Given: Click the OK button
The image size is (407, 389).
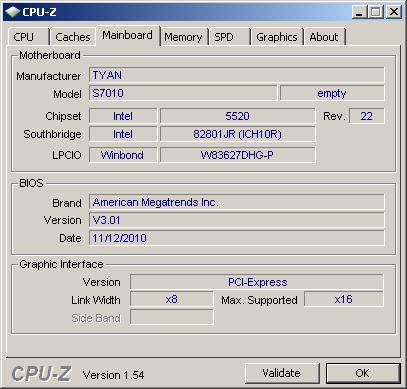Looking at the screenshot, I should (363, 373).
